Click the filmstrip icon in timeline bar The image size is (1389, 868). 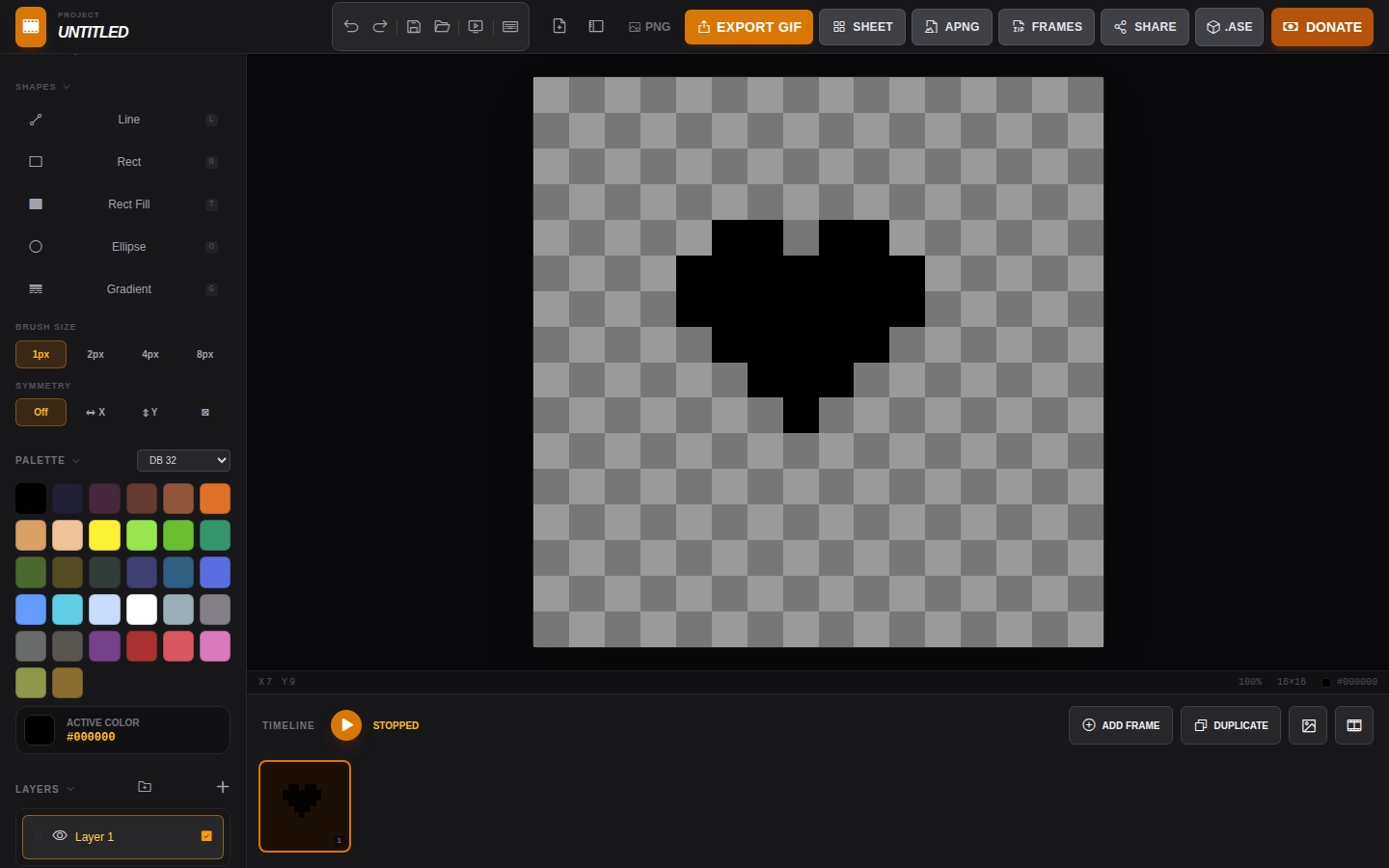[x=1354, y=725]
